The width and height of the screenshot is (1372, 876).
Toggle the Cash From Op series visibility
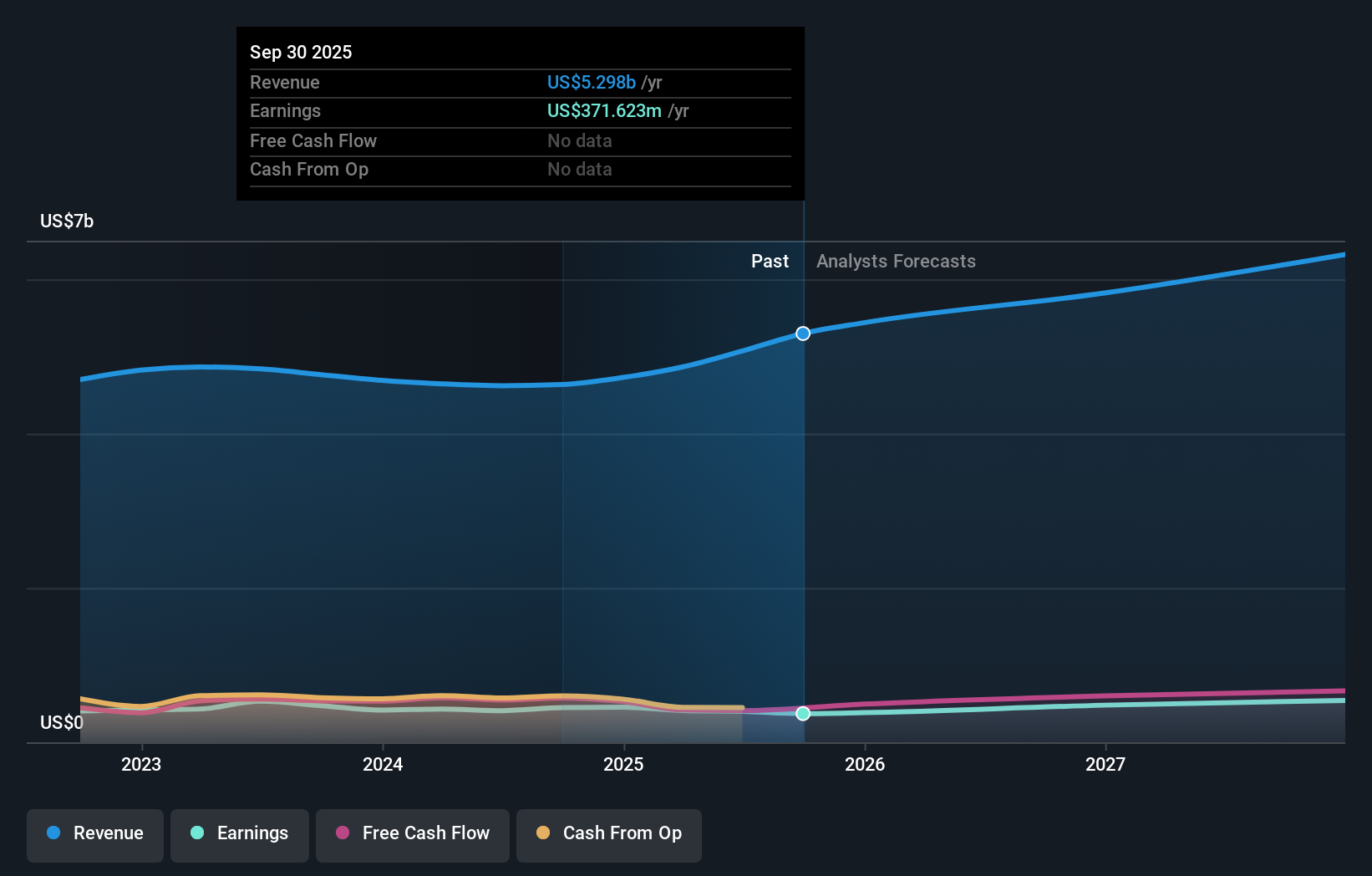point(608,833)
